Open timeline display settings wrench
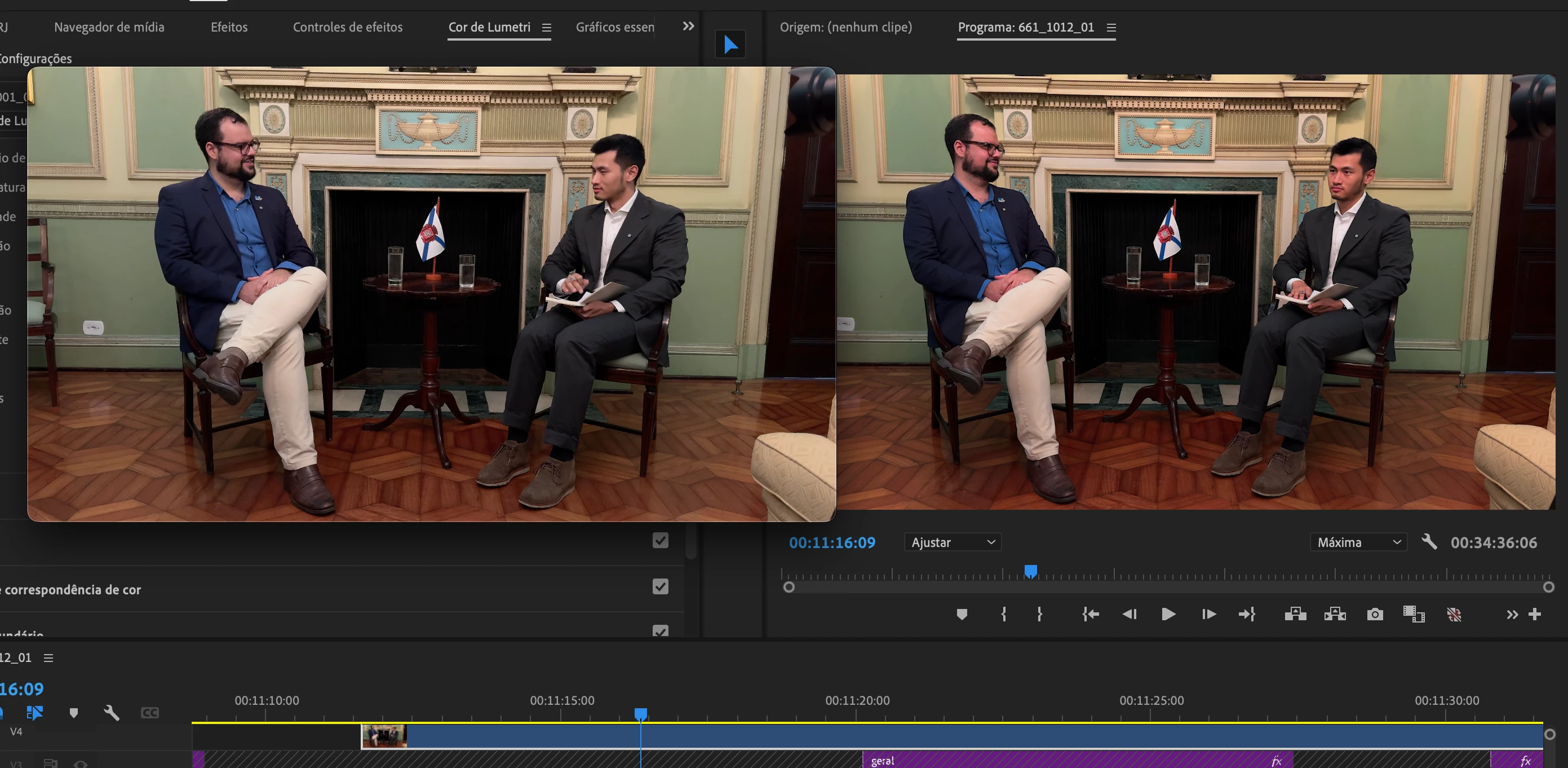This screenshot has height=768, width=1568. tap(112, 713)
